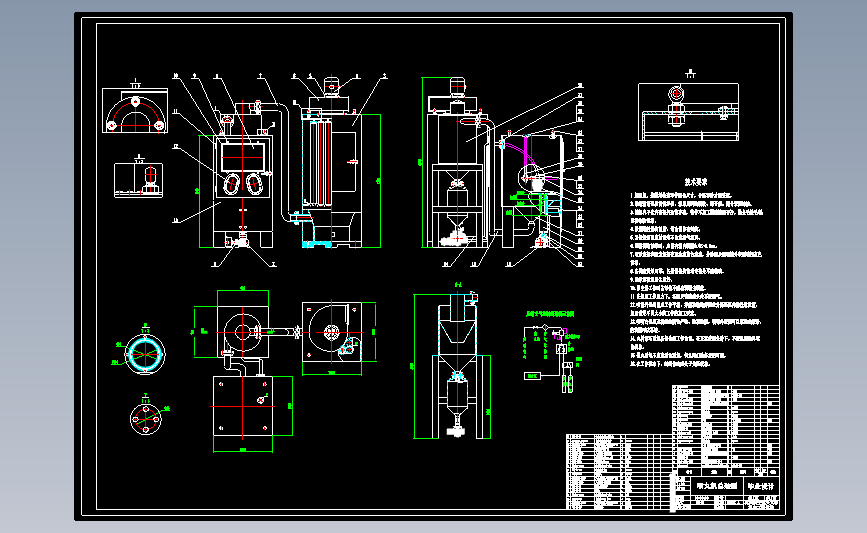Select the right glove port on cabinet
The image size is (867, 533).
(x=254, y=184)
